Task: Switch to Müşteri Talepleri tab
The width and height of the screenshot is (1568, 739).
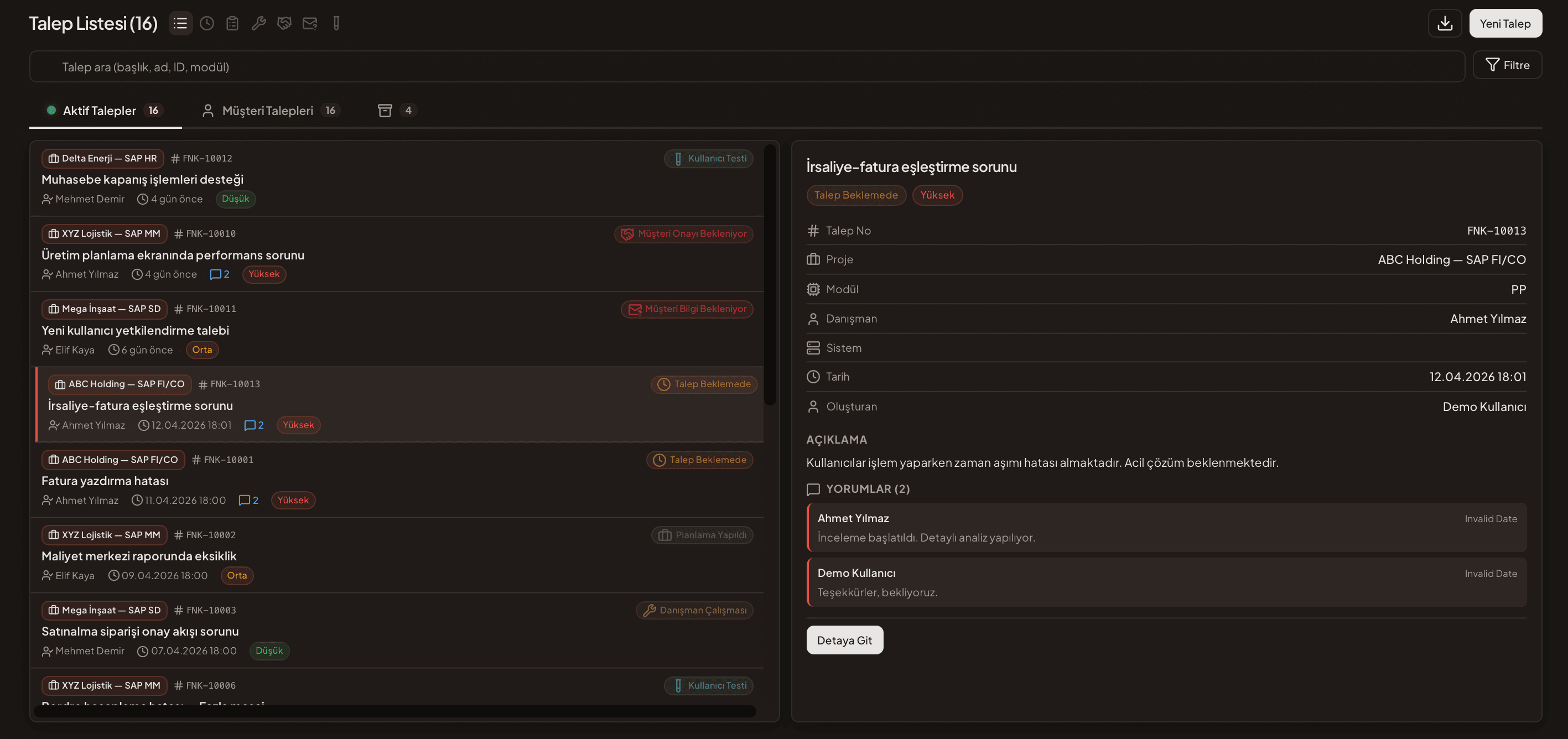Action: tap(268, 110)
